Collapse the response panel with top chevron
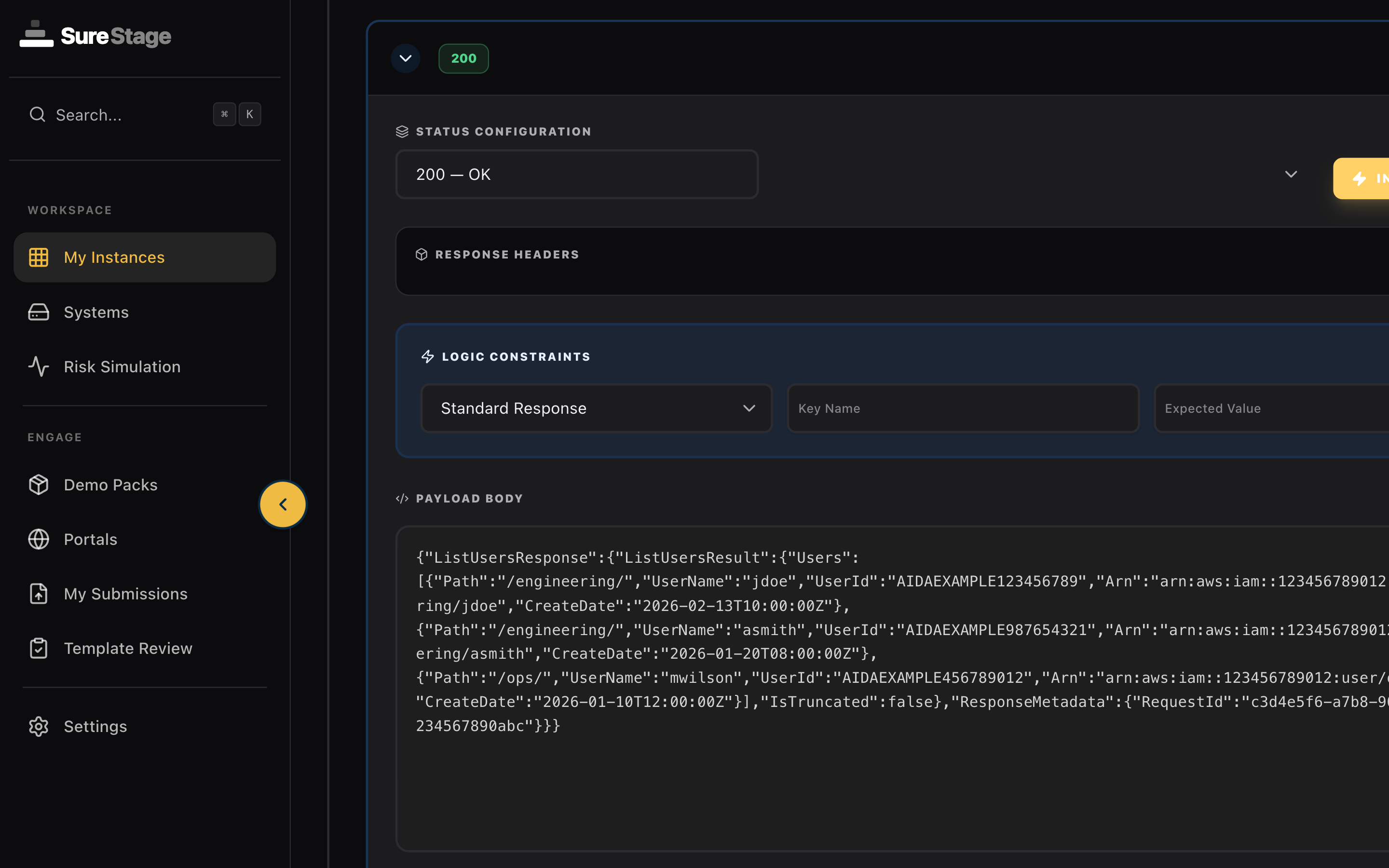 click(x=406, y=58)
